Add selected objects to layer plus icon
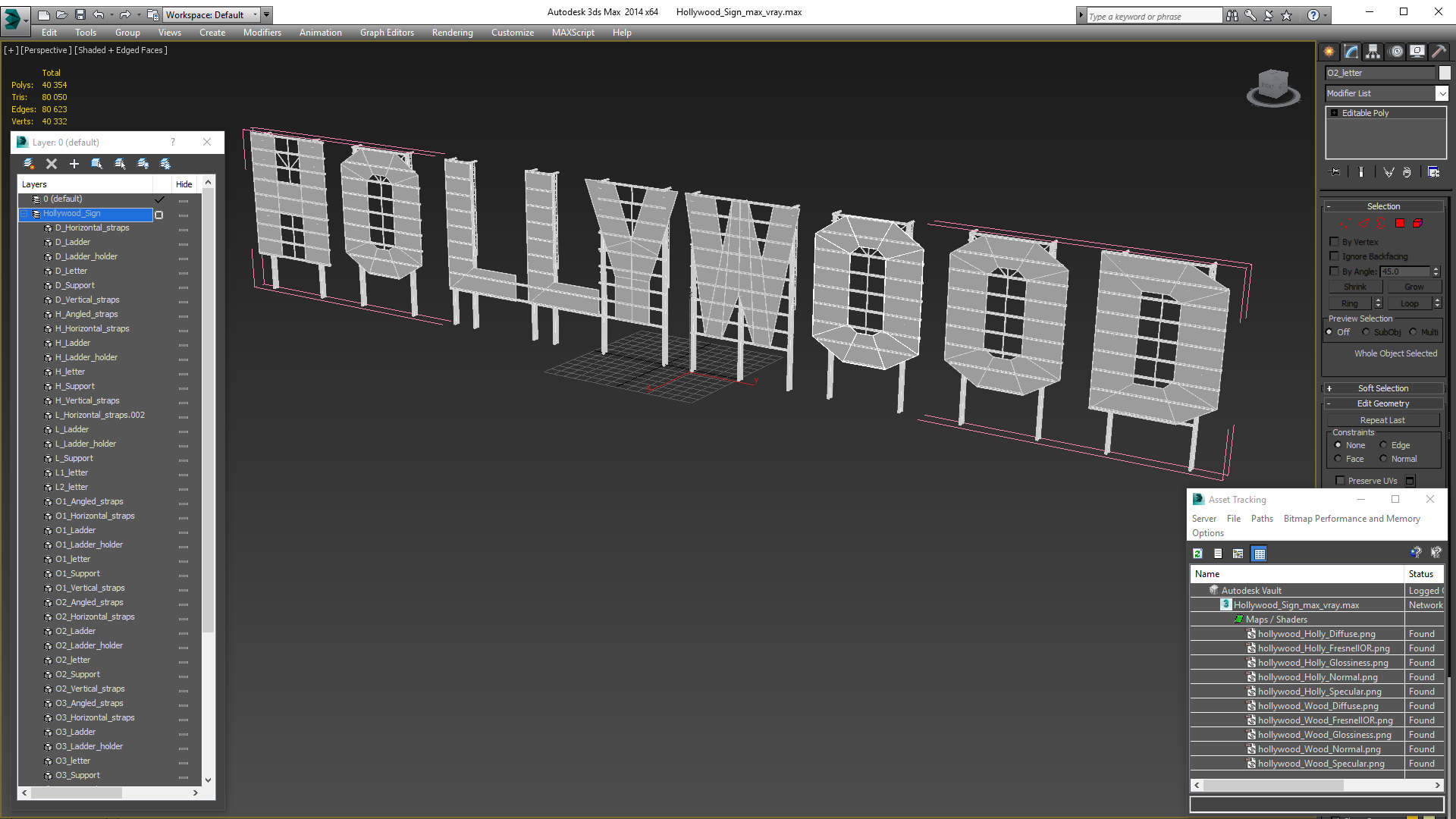 coord(74,164)
